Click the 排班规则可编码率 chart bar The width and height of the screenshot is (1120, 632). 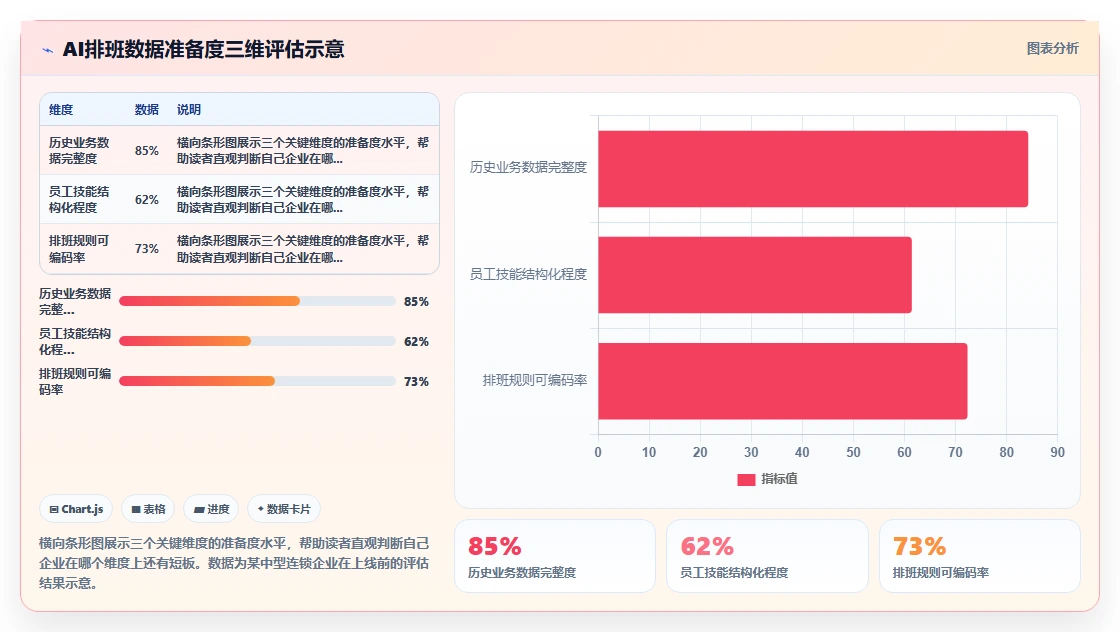783,381
